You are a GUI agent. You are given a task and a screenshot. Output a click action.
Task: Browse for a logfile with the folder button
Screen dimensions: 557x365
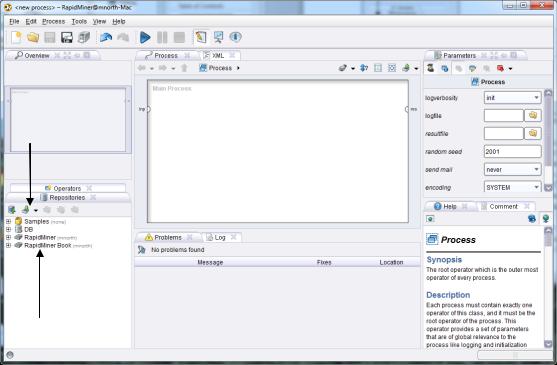click(x=532, y=115)
